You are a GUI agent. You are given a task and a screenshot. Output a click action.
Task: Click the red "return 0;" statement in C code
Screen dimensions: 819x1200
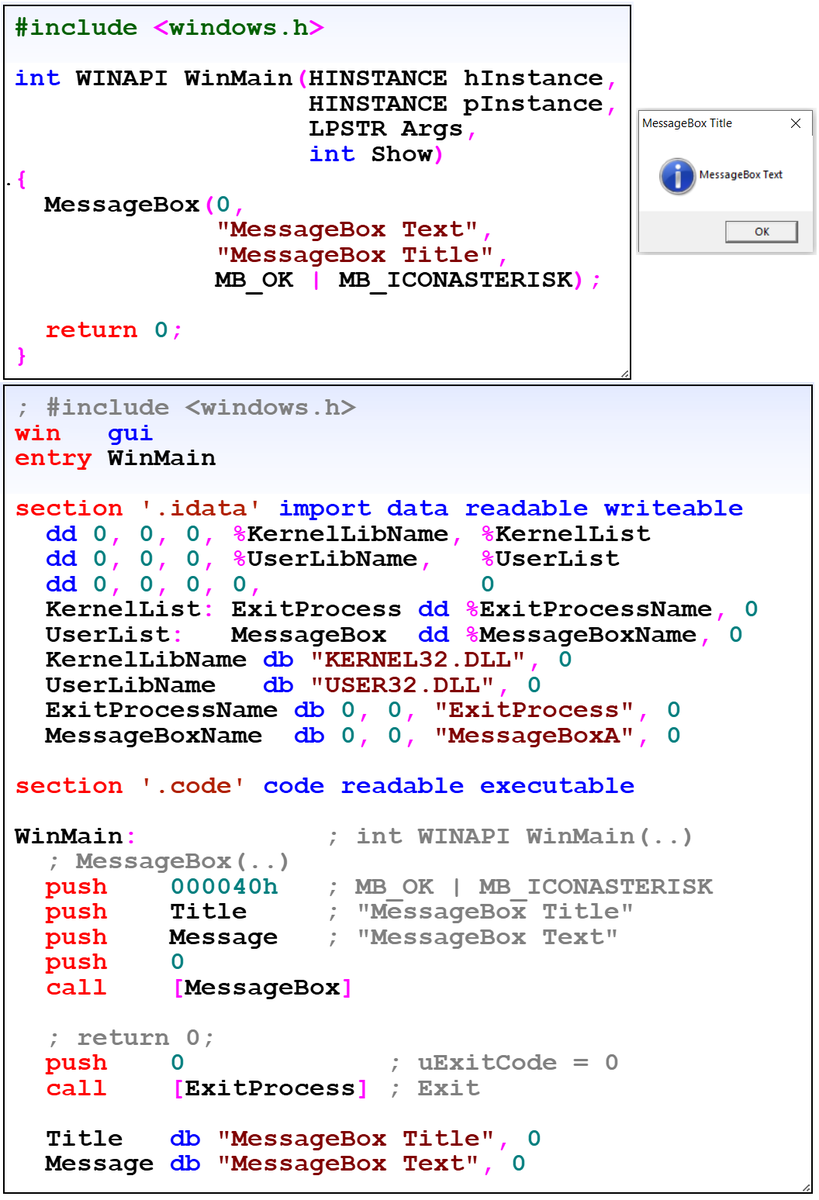click(115, 330)
